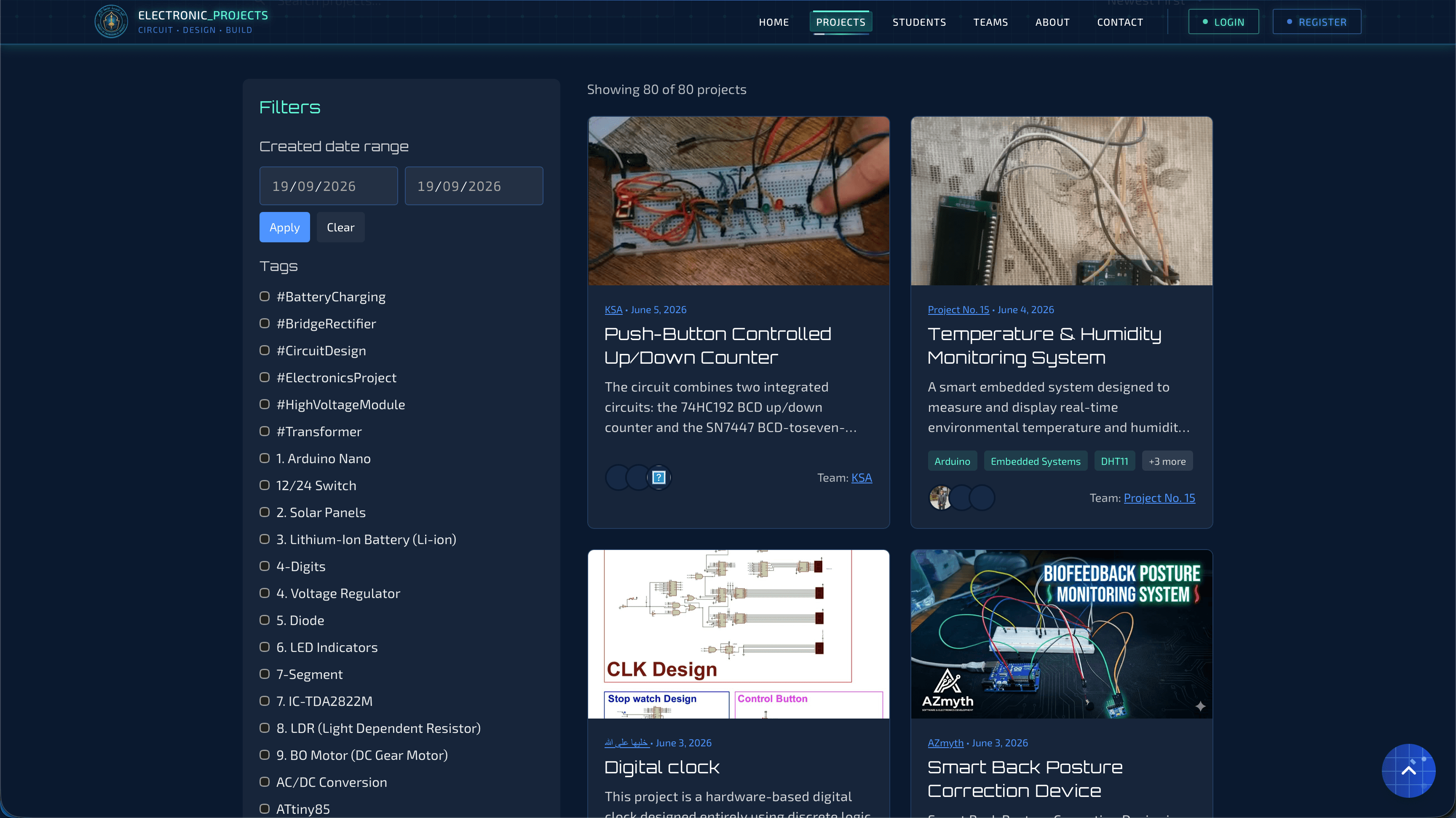Open the Push-Button Controlled counter thumbnail

point(738,201)
